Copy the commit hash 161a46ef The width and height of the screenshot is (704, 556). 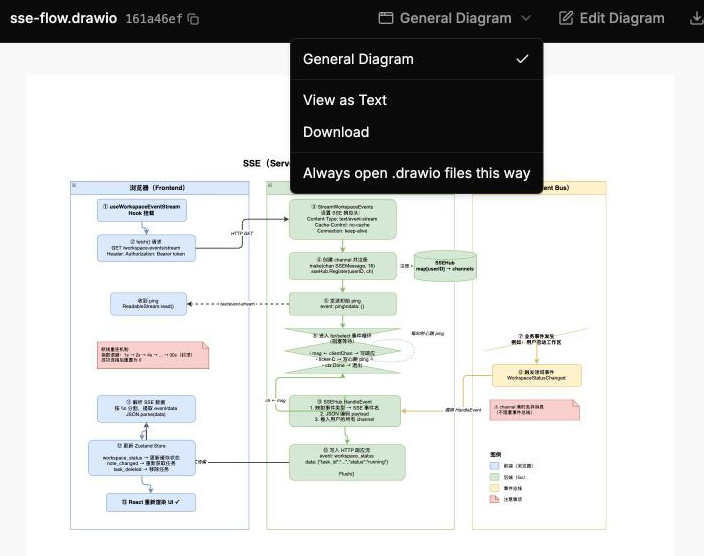pos(193,19)
